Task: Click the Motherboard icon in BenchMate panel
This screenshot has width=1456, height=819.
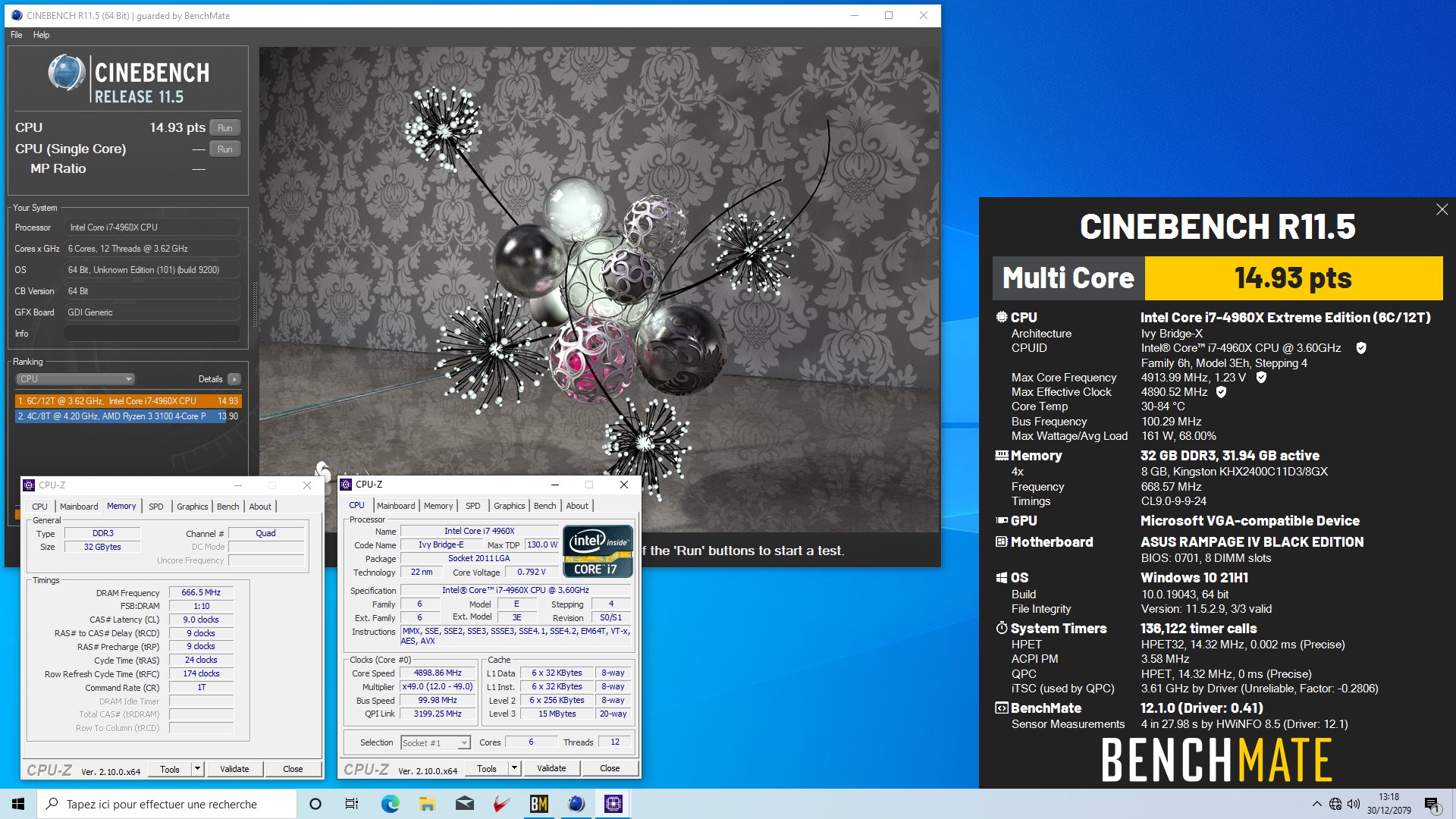Action: pos(1002,541)
